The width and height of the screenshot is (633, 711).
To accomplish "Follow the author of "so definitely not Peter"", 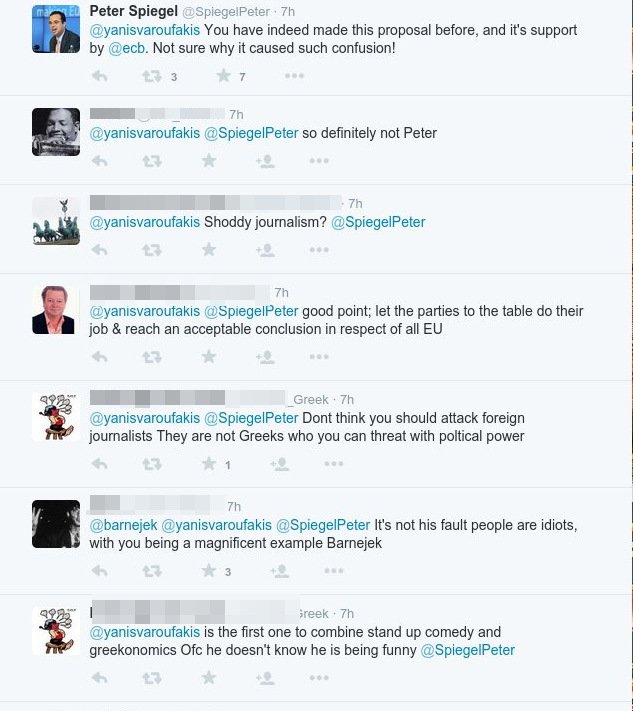I will point(265,161).
